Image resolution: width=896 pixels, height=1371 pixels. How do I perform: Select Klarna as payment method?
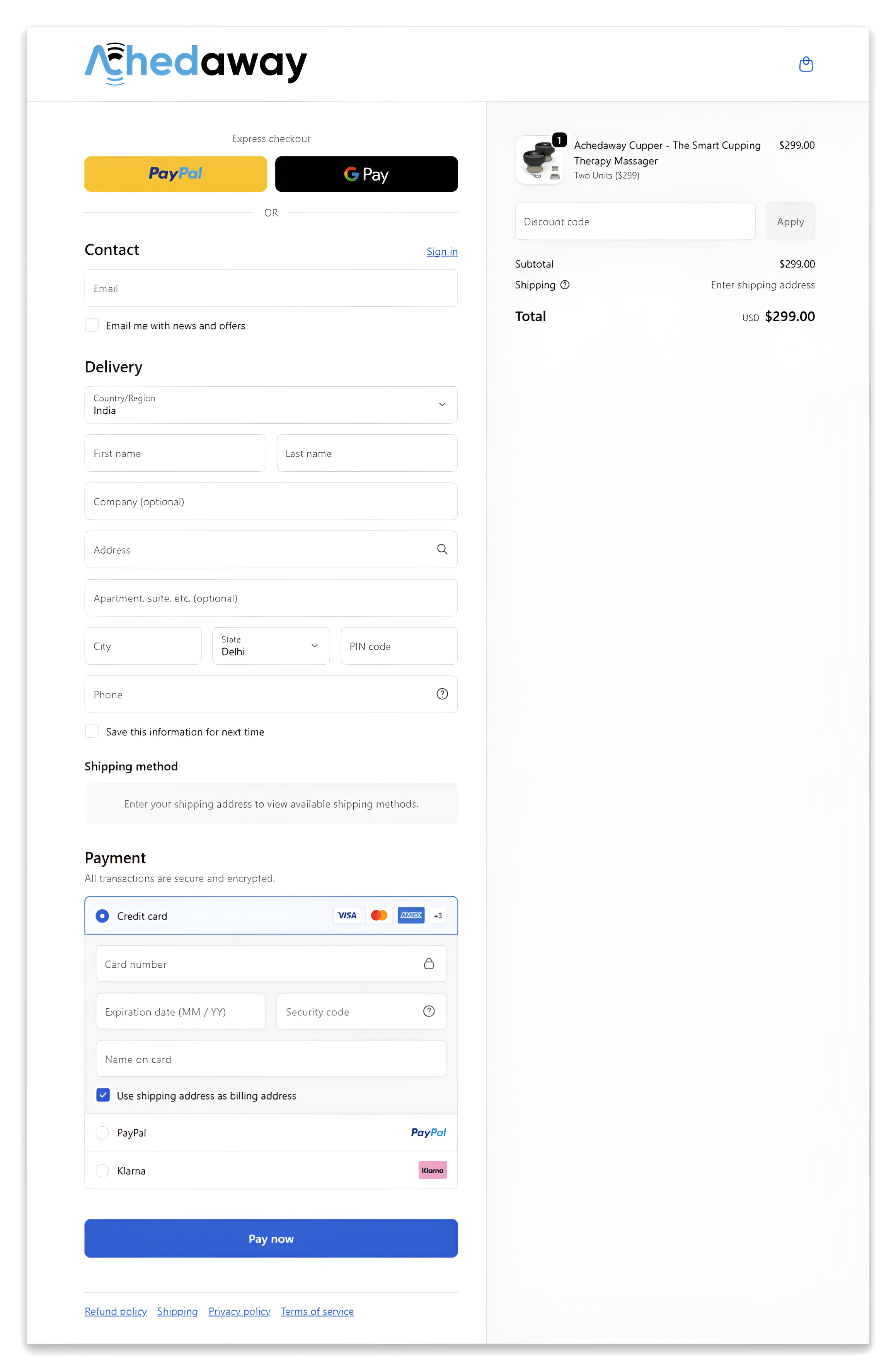102,1171
